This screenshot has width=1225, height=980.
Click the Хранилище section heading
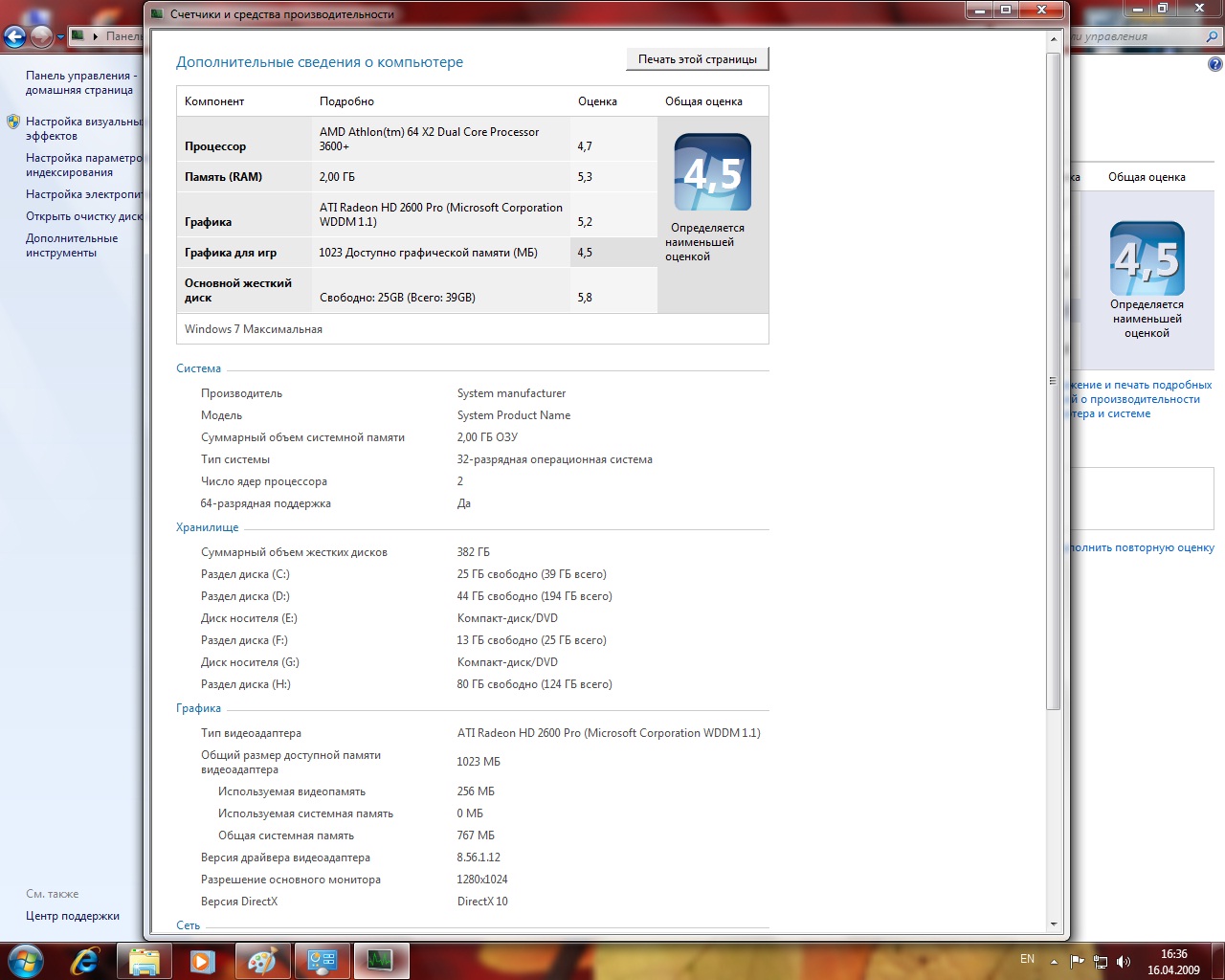(207, 527)
